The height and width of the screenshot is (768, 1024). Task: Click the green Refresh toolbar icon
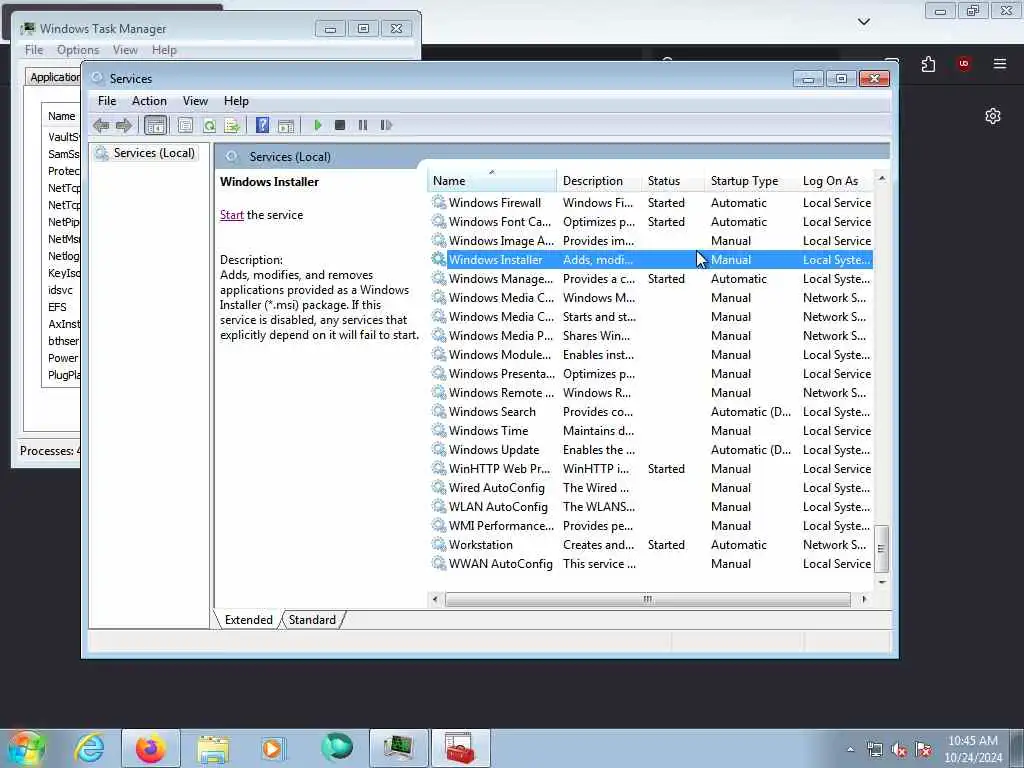pyautogui.click(x=209, y=125)
